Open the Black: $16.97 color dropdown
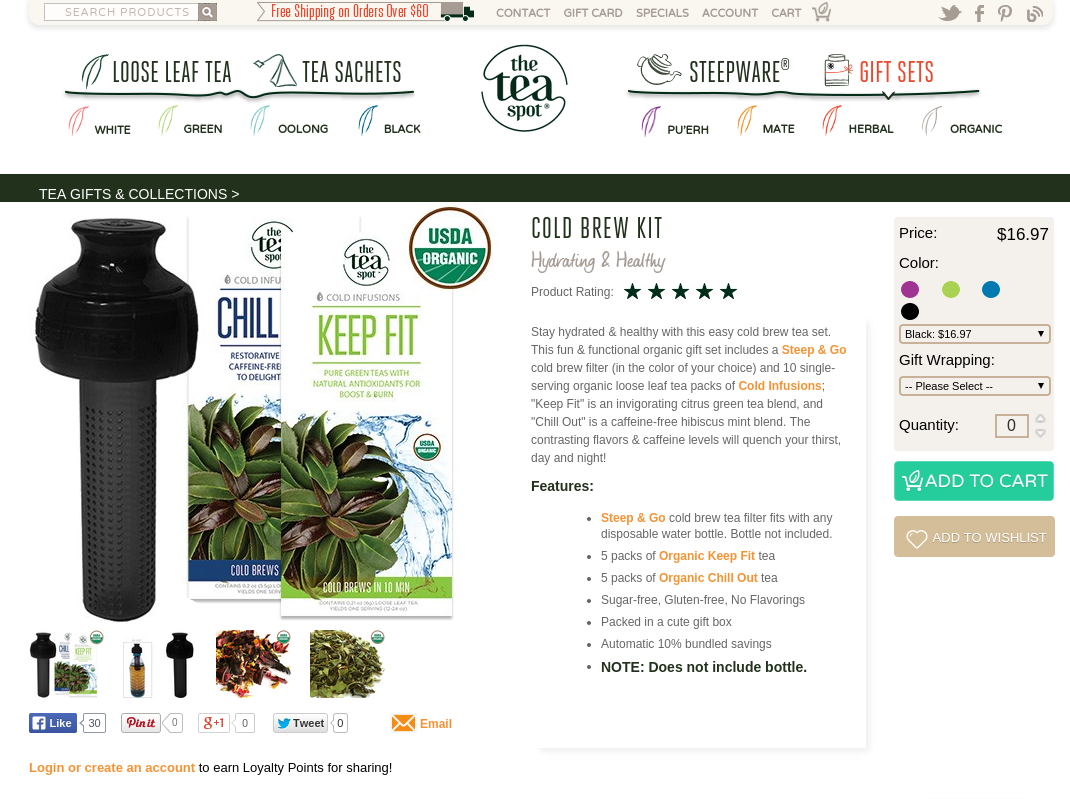1070x799 pixels. point(974,334)
